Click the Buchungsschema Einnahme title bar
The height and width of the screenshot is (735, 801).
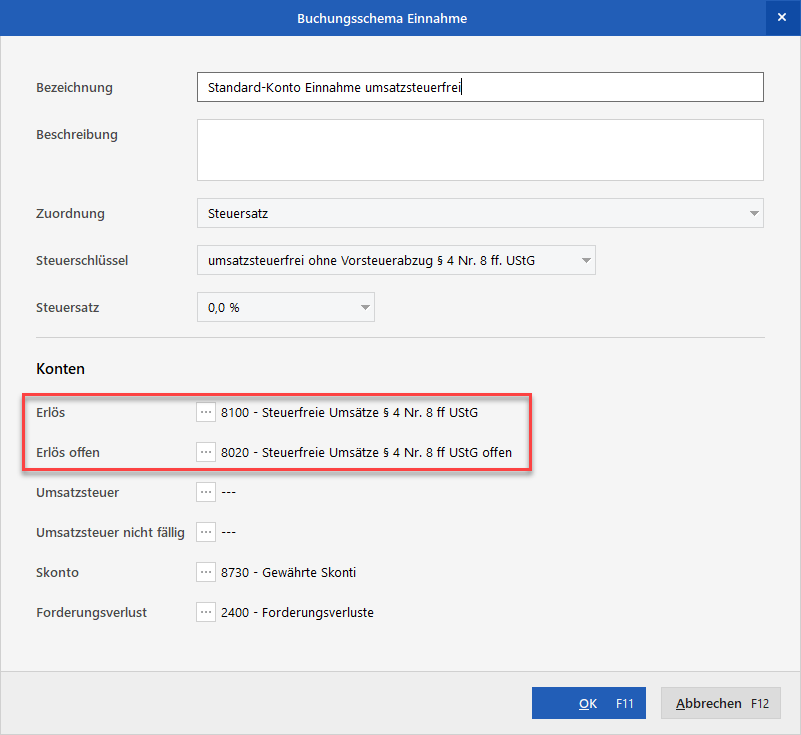click(381, 18)
